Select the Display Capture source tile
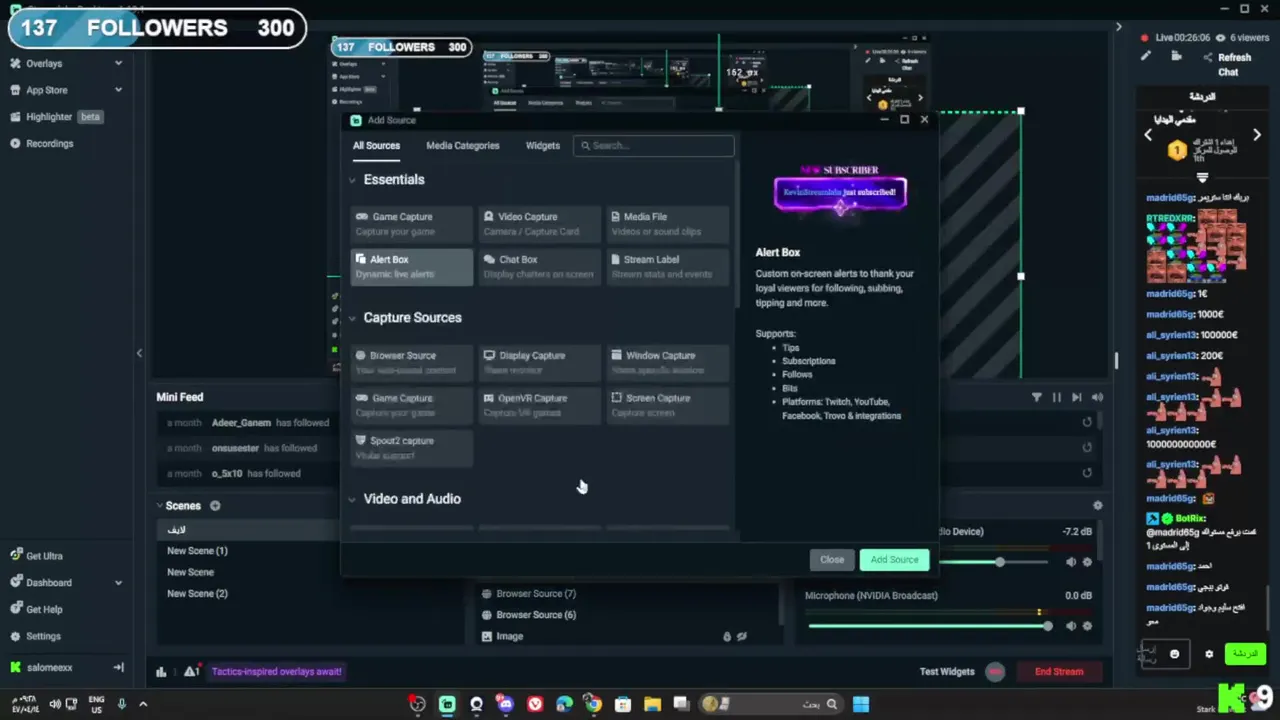The width and height of the screenshot is (1280, 720). 539,363
